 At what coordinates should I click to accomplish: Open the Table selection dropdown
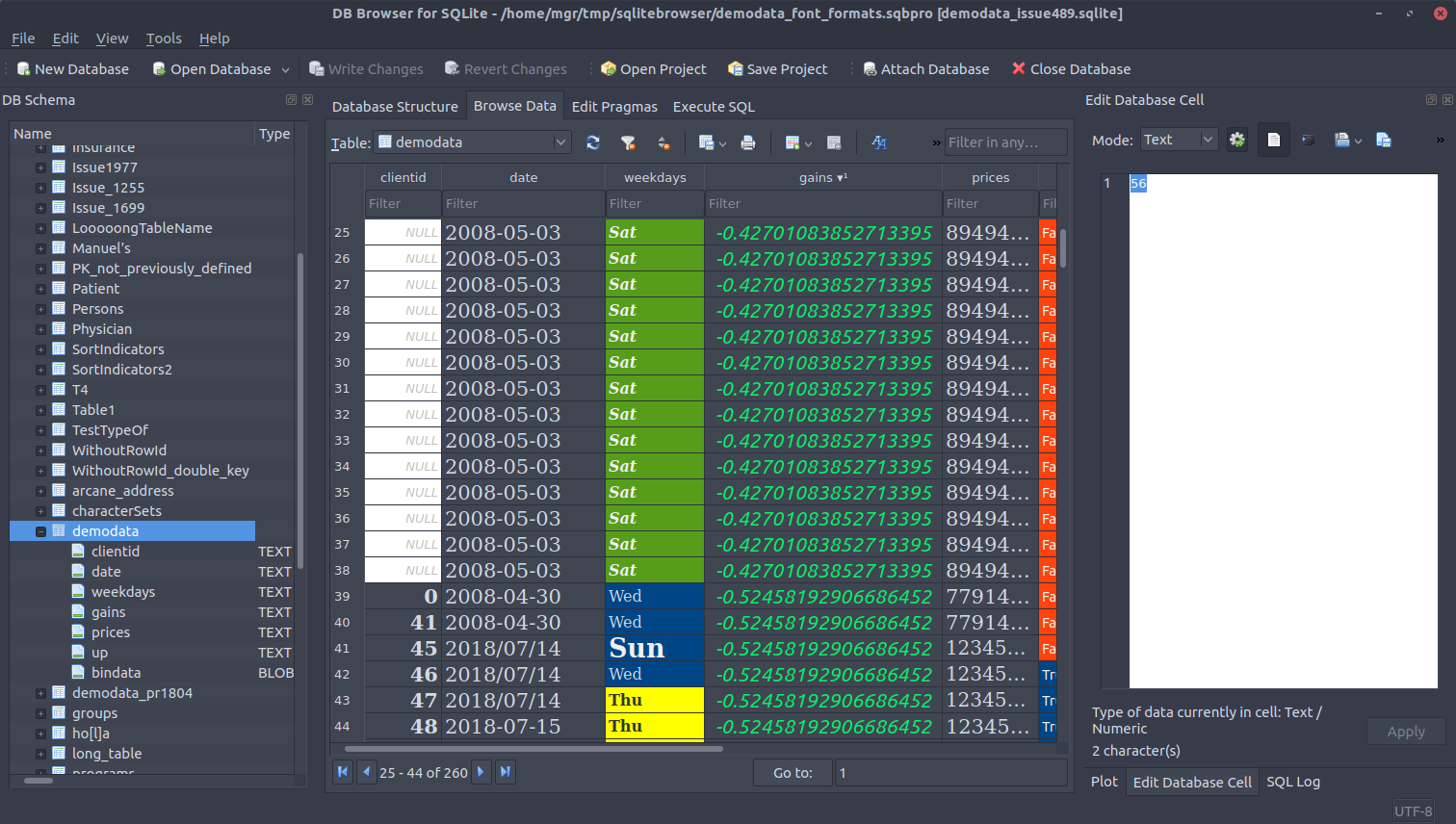[559, 142]
